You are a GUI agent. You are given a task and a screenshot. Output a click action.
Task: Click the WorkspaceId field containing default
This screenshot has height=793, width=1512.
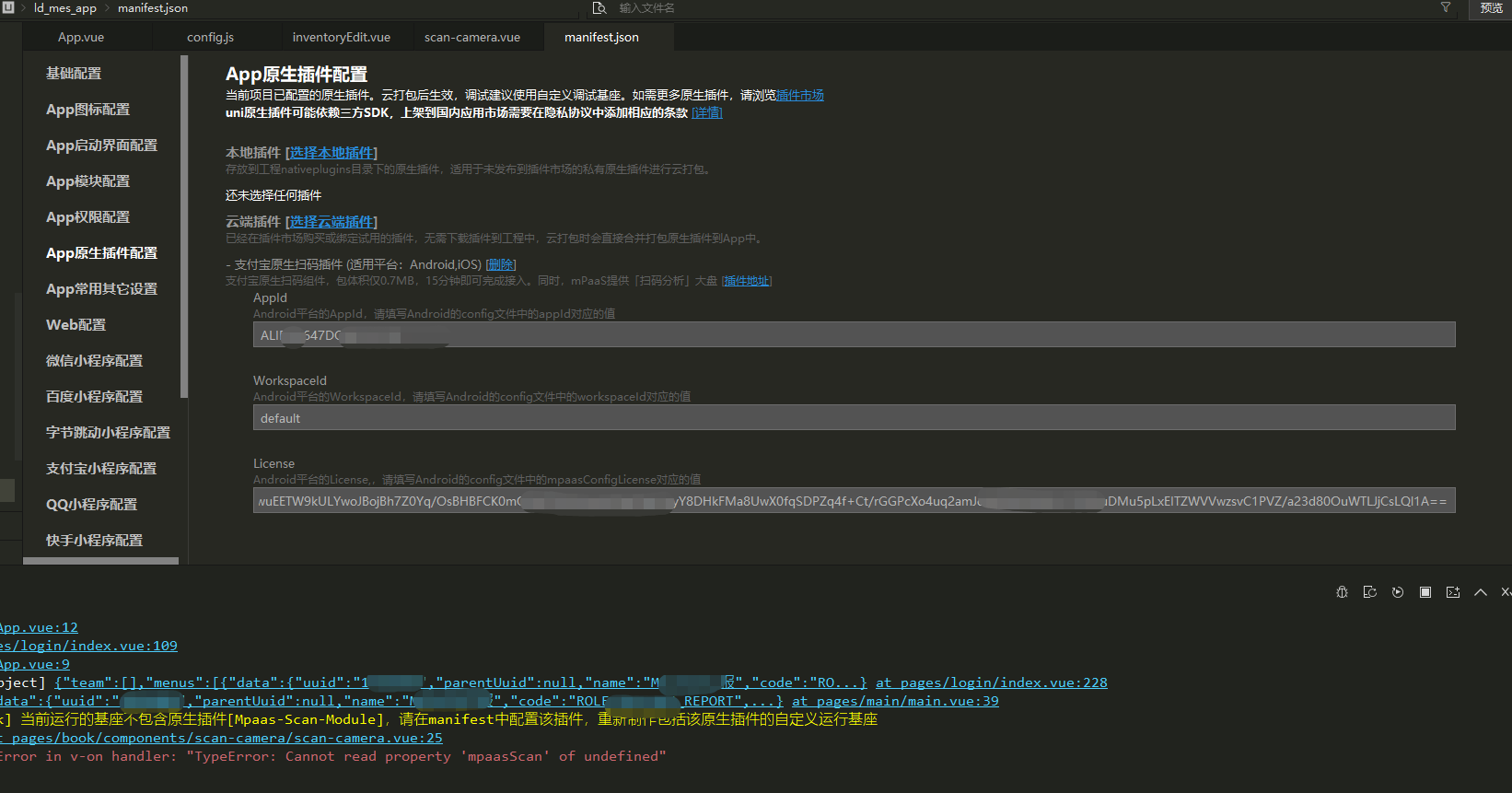tap(854, 418)
